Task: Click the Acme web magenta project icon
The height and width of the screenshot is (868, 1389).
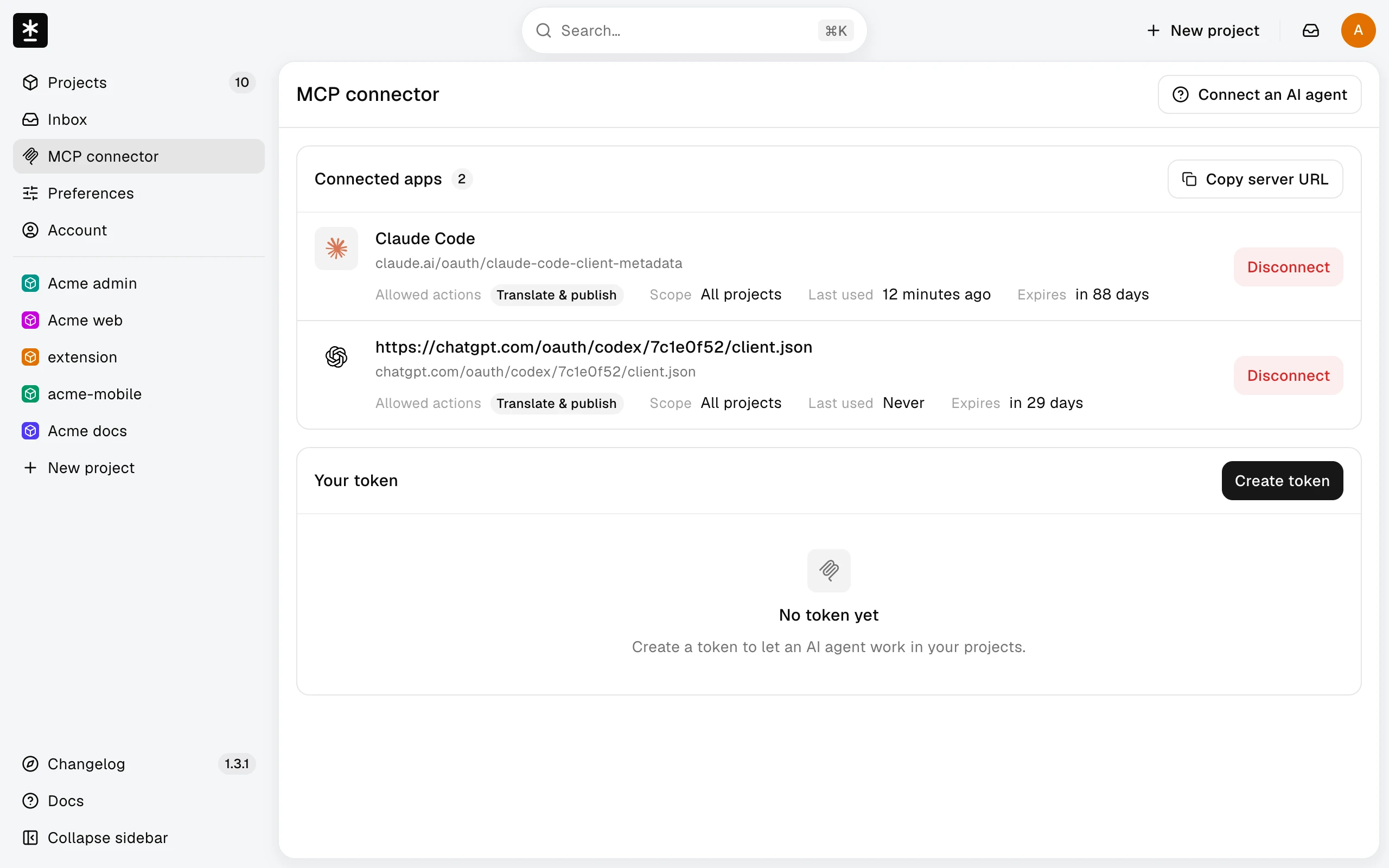Action: point(30,320)
